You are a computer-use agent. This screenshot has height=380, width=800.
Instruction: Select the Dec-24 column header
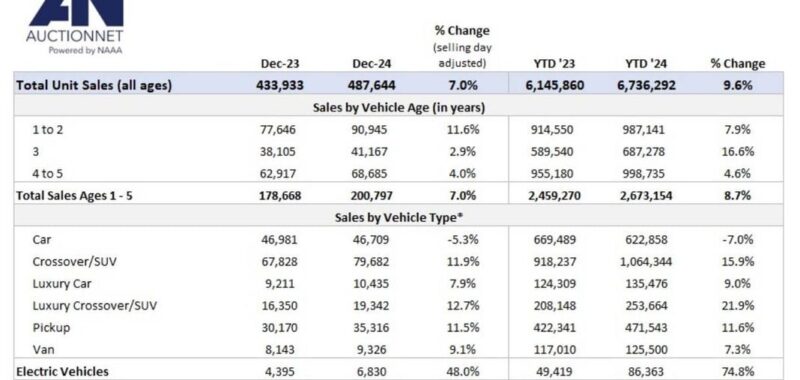coord(371,64)
